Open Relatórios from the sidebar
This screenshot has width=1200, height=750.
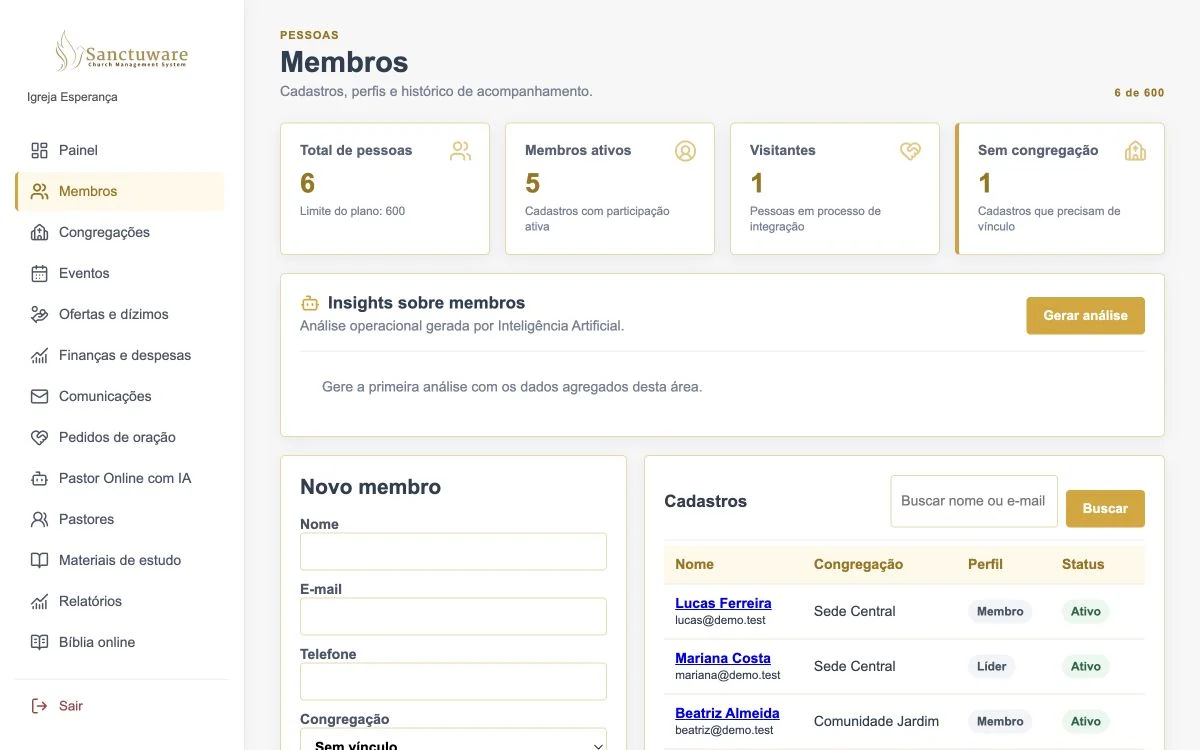pyautogui.click(x=119, y=601)
